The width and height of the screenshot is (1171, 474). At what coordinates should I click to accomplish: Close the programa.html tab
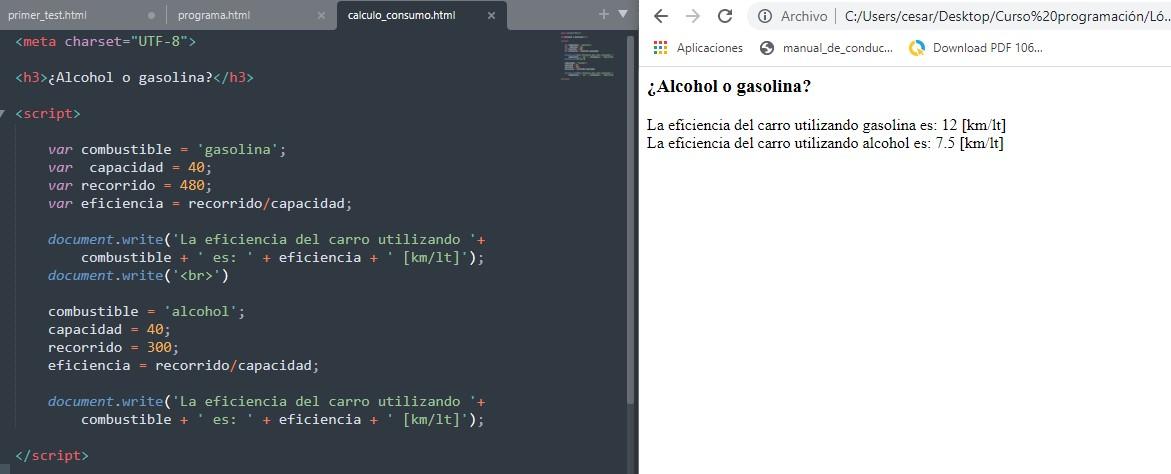321,15
